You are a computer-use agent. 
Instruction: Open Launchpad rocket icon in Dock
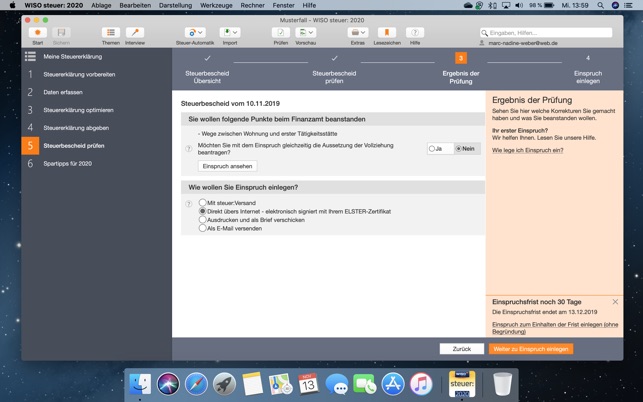(224, 384)
